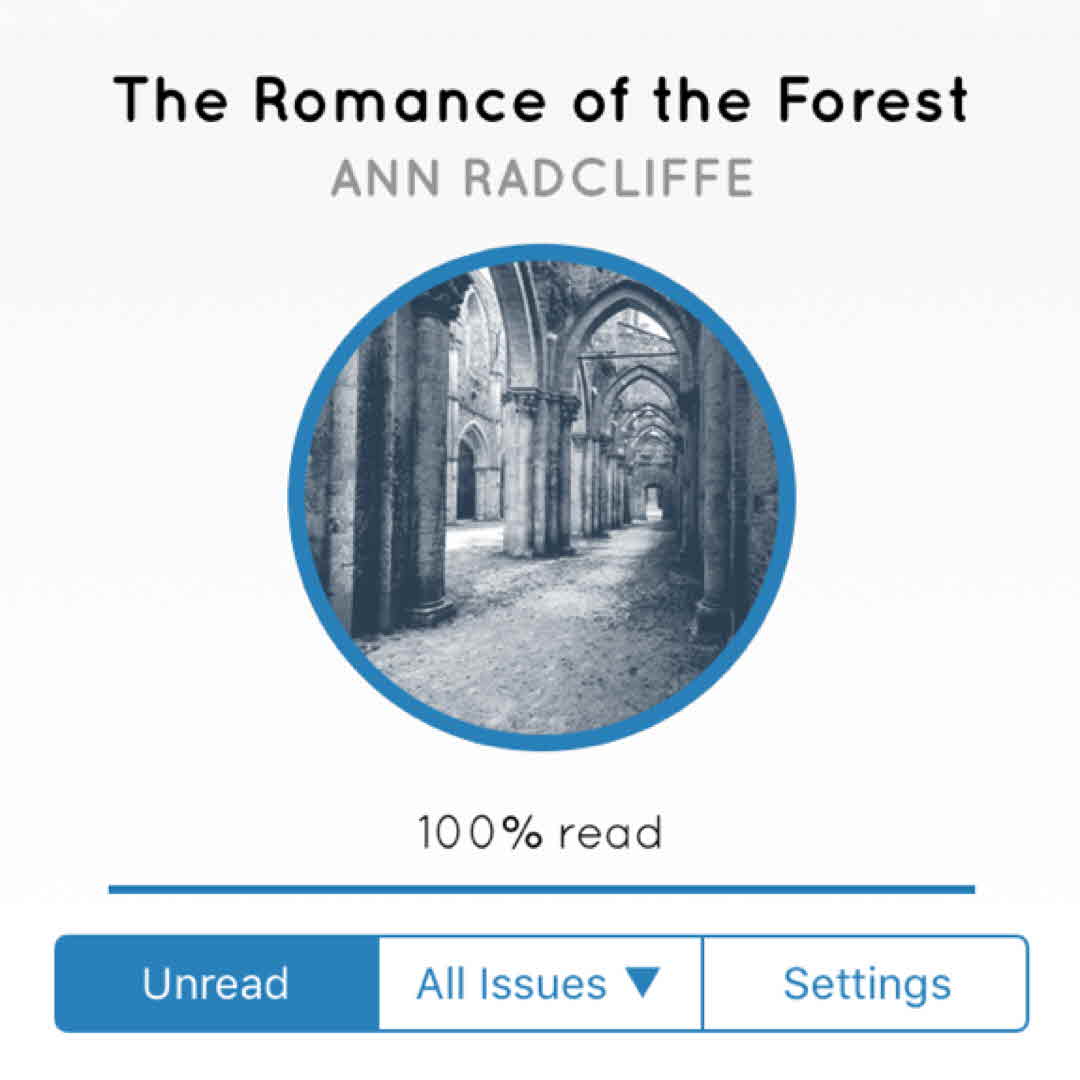Open the All Issues dropdown
1080x1080 pixels.
tap(540, 983)
